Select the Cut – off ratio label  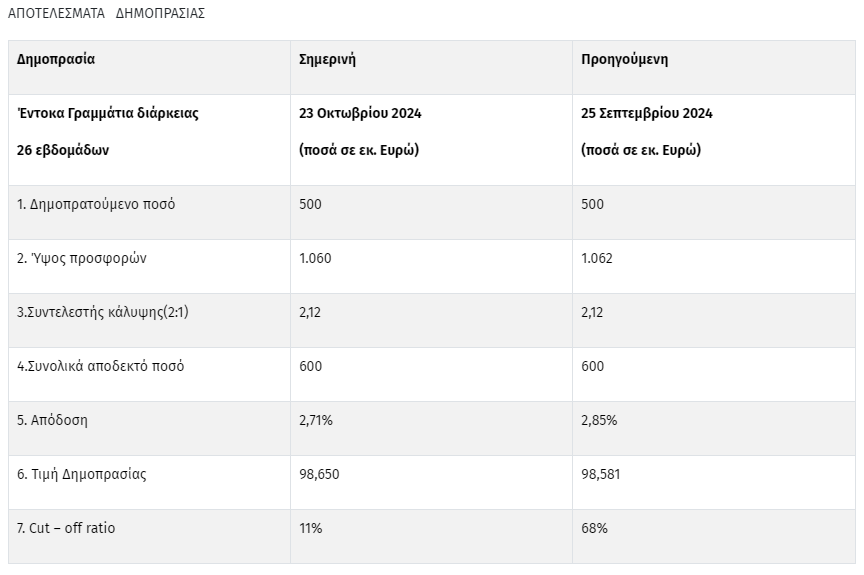[x=66, y=528]
